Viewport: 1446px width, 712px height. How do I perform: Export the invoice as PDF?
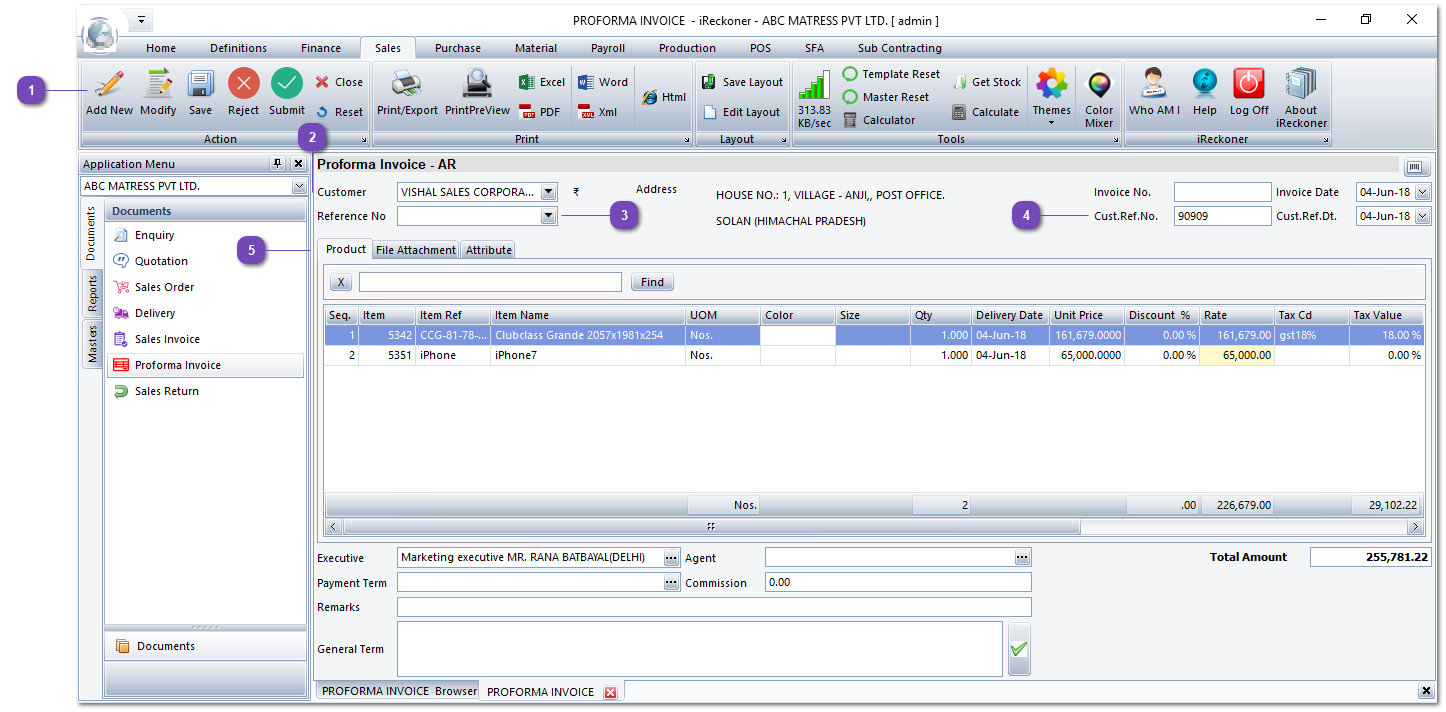[x=540, y=111]
